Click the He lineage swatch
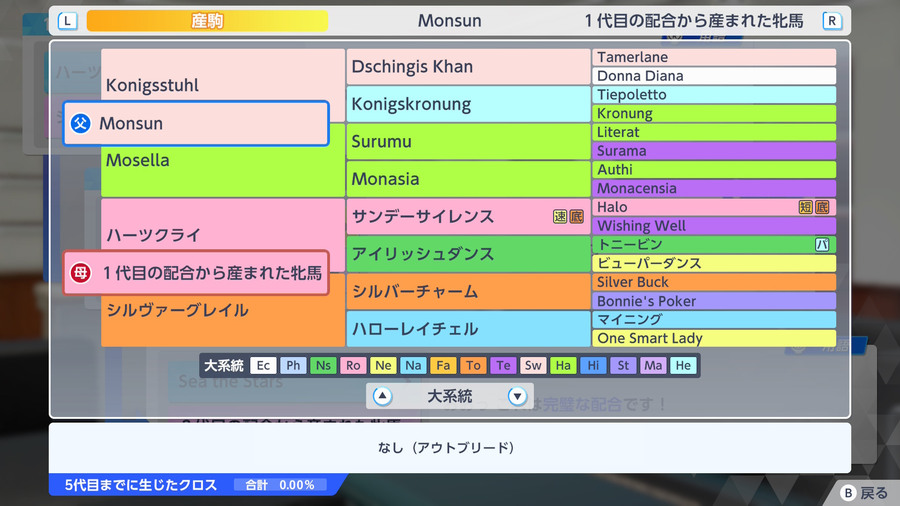 click(683, 365)
